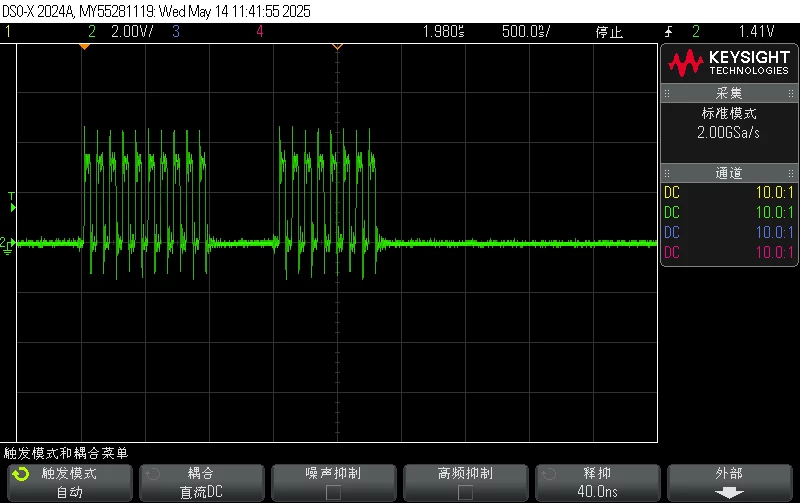Open the 耦合 直流DC coupling selector
This screenshot has height=503, width=800.
tap(202, 483)
